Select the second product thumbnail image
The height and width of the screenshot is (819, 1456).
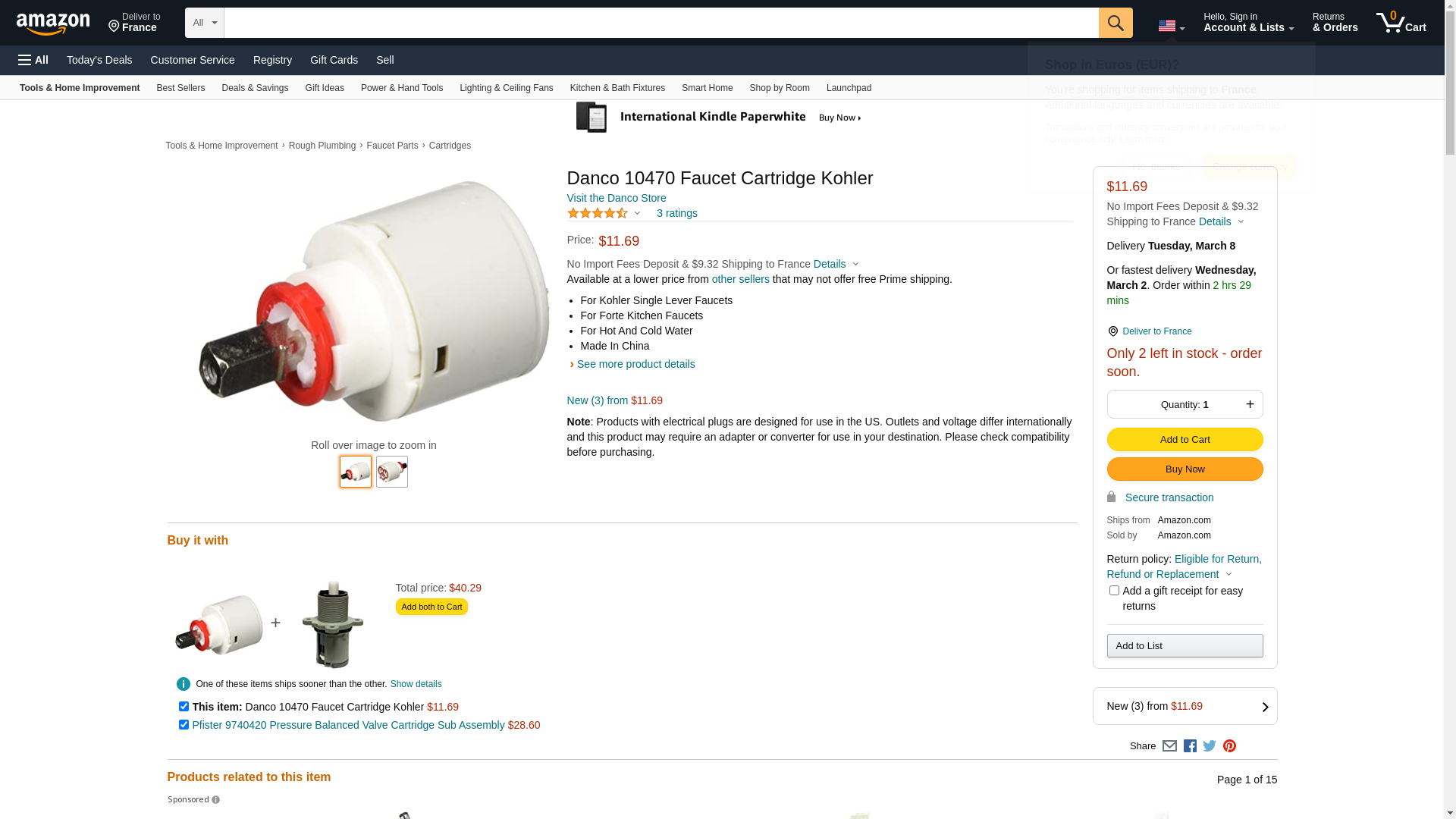tap(392, 472)
